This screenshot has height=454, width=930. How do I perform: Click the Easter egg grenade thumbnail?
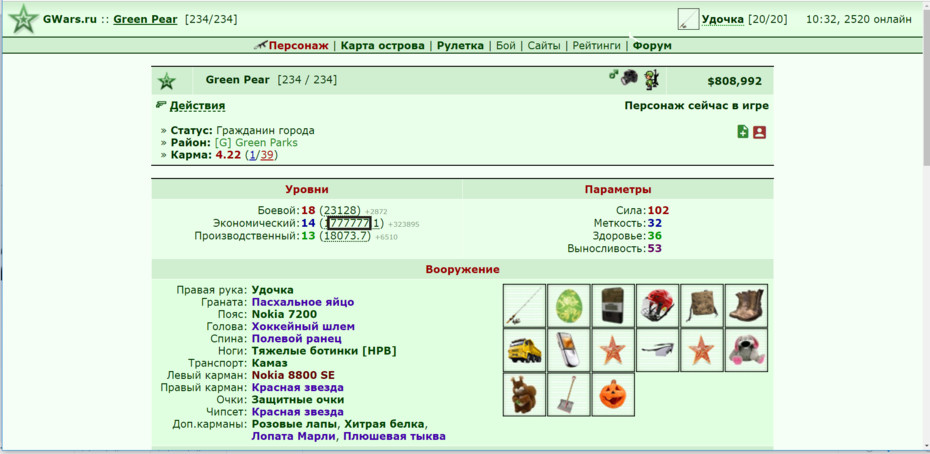point(569,306)
